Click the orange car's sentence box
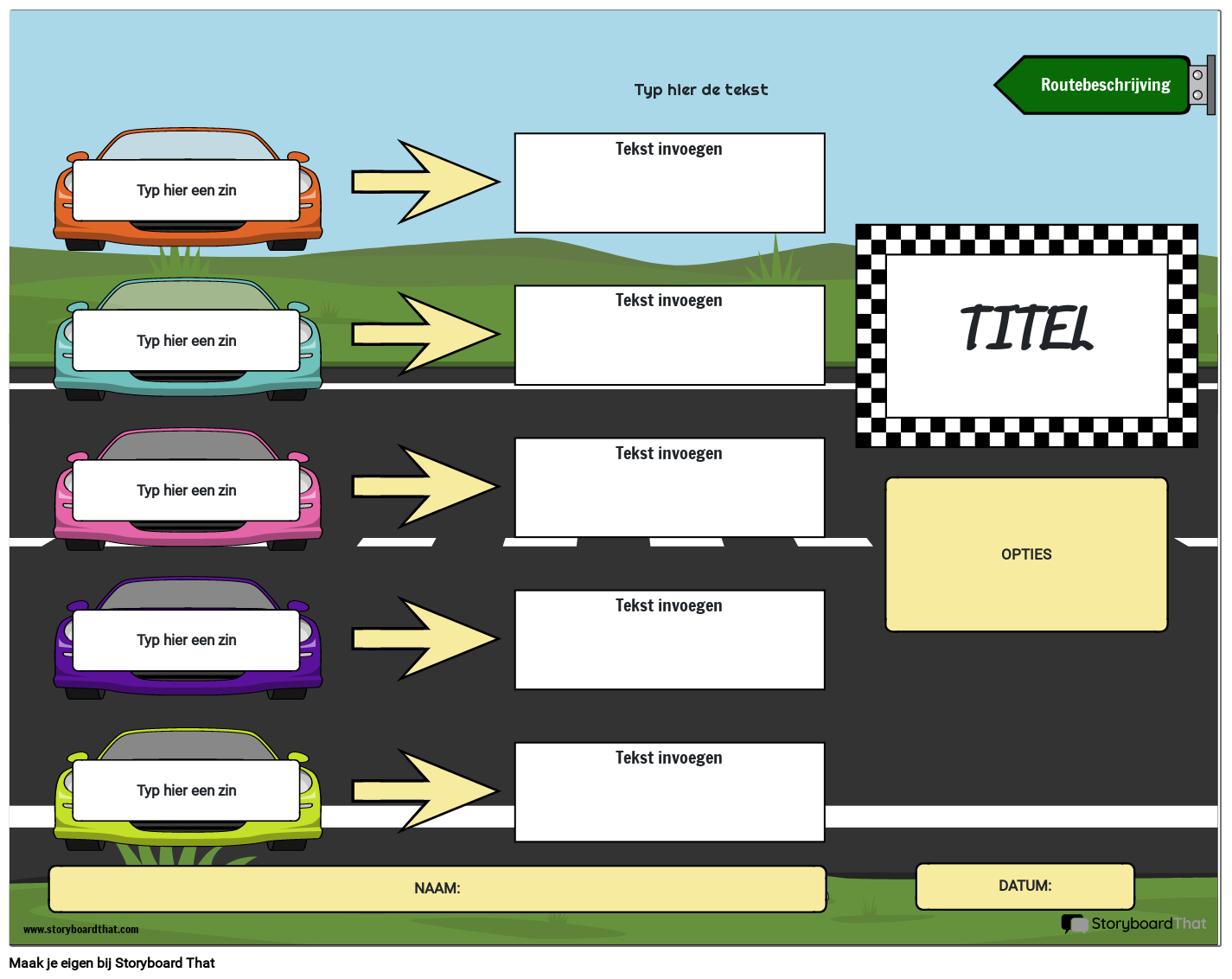This screenshot has height=979, width=1232. coord(186,190)
